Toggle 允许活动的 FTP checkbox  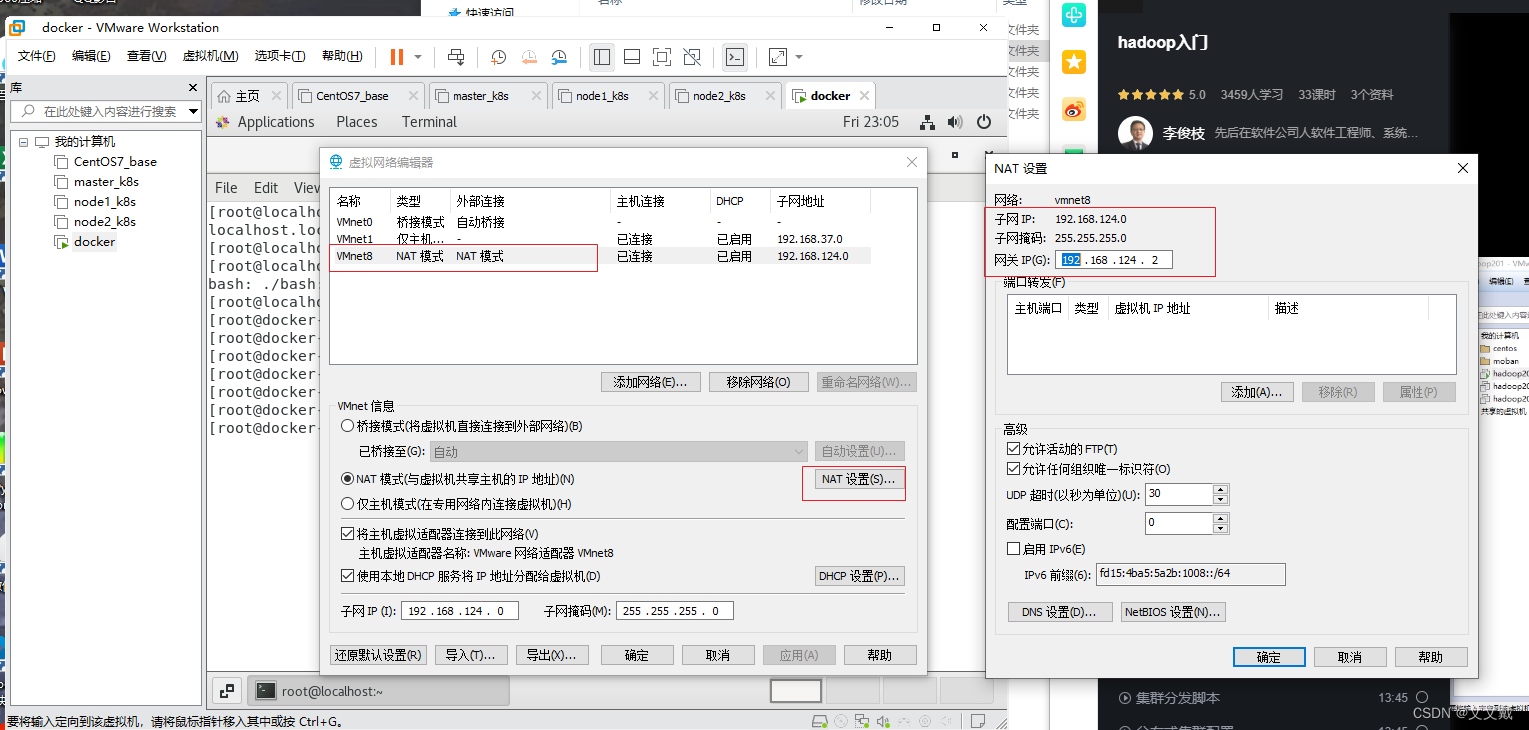point(1014,449)
